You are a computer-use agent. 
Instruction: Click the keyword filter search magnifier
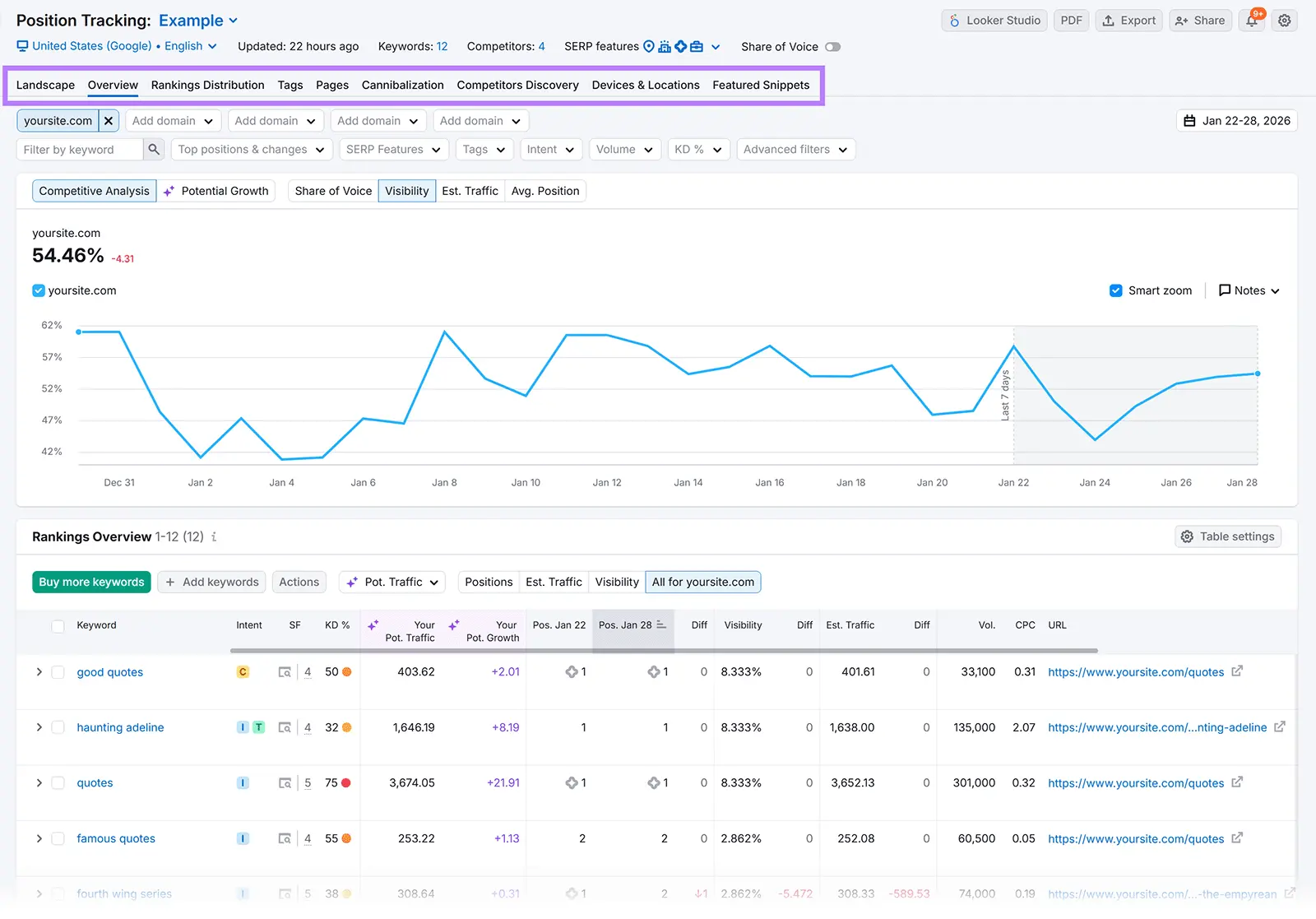click(x=154, y=149)
